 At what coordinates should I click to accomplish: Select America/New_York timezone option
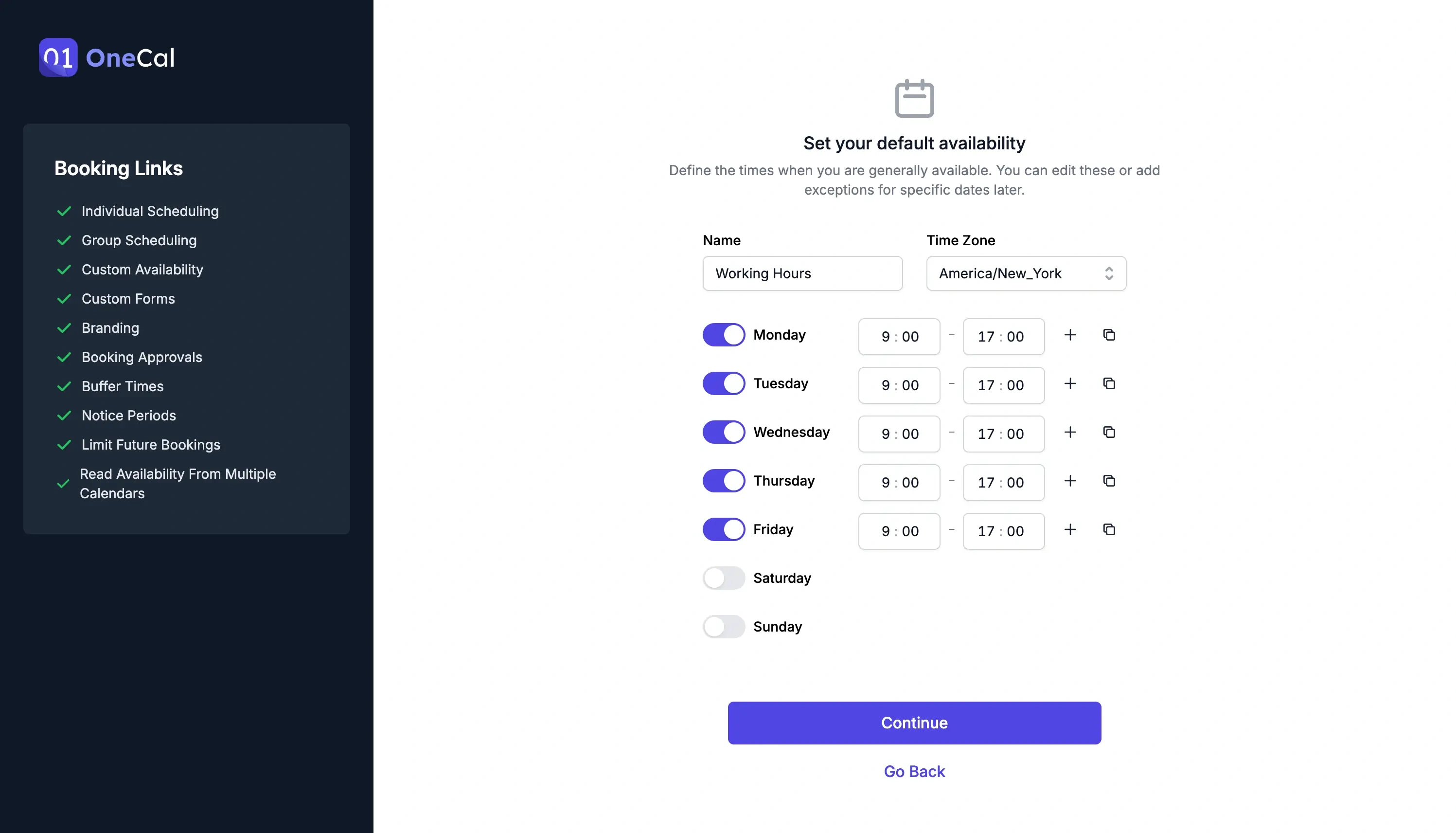click(x=1026, y=273)
